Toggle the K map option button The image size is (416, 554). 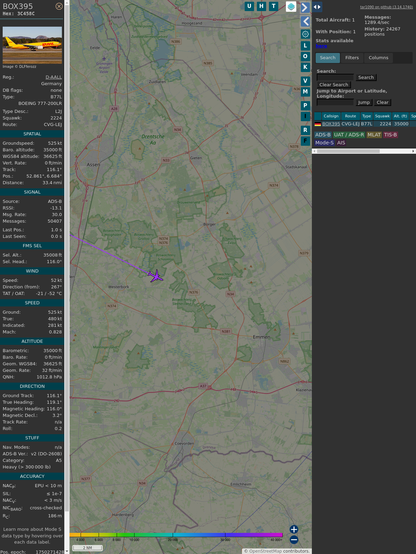(x=305, y=67)
